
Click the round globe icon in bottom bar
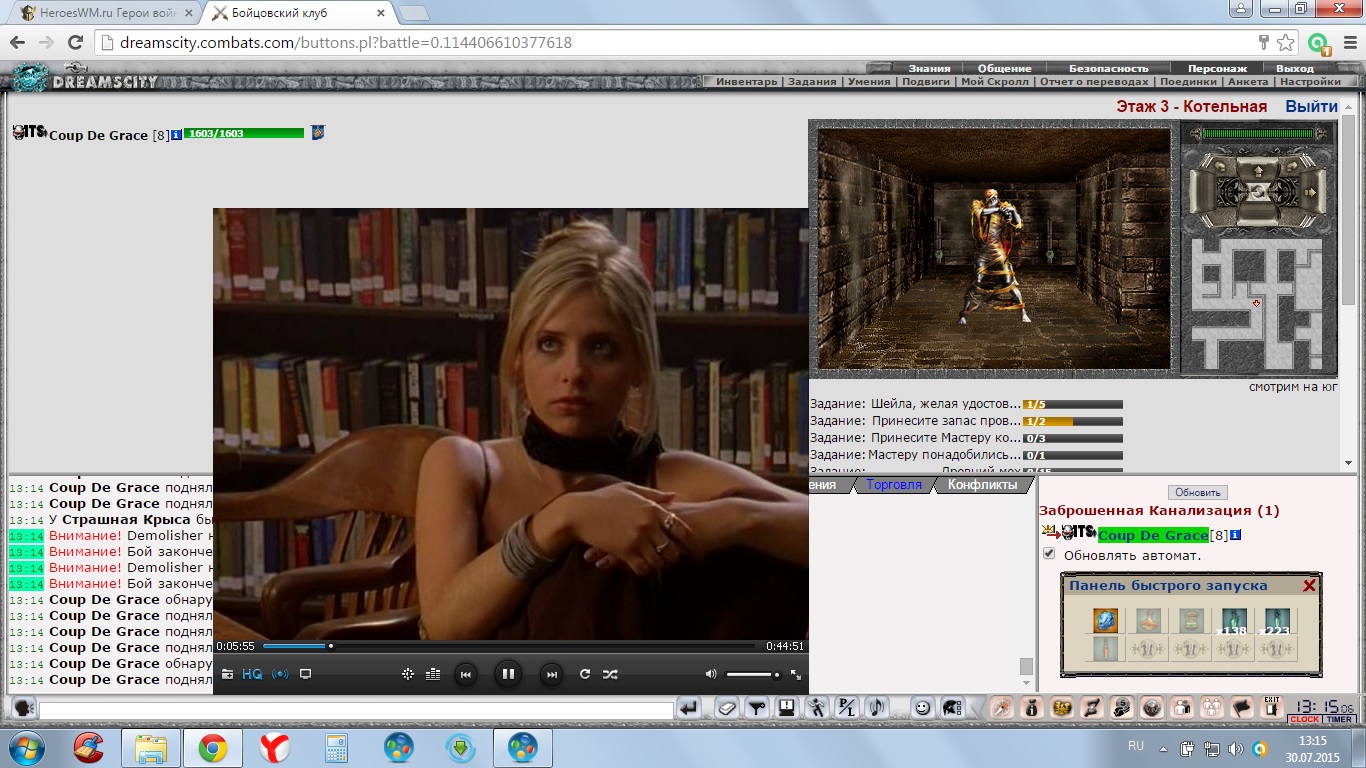click(1152, 708)
